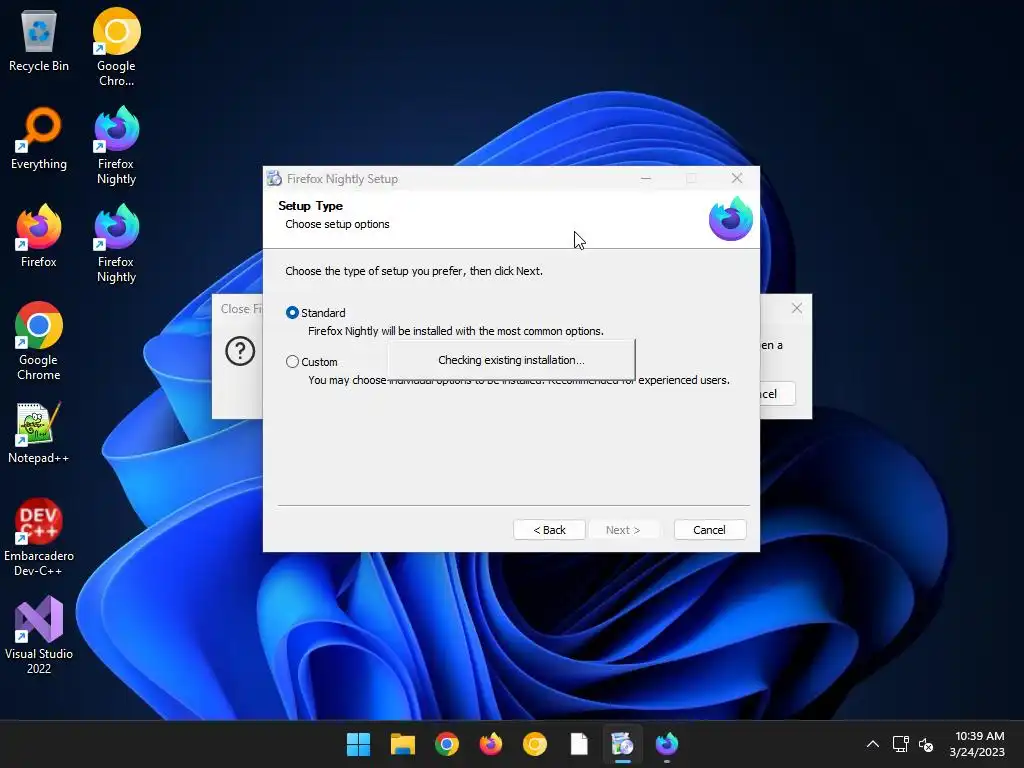Open the blank document taskbar icon
This screenshot has height=768, width=1024.
point(579,744)
